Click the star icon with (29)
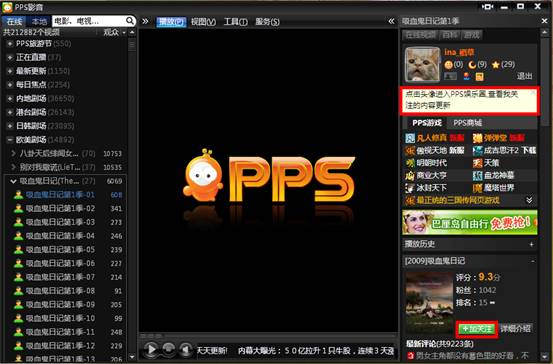 click(496, 65)
